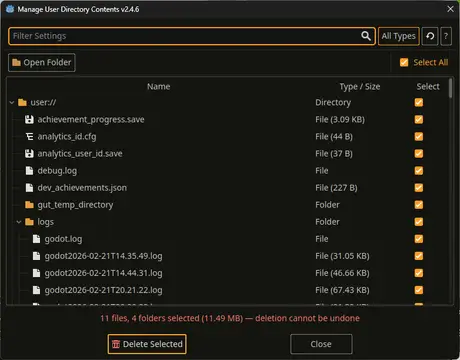The height and width of the screenshot is (360, 460).
Task: Click the folder icon of logs
Action: (x=29, y=222)
